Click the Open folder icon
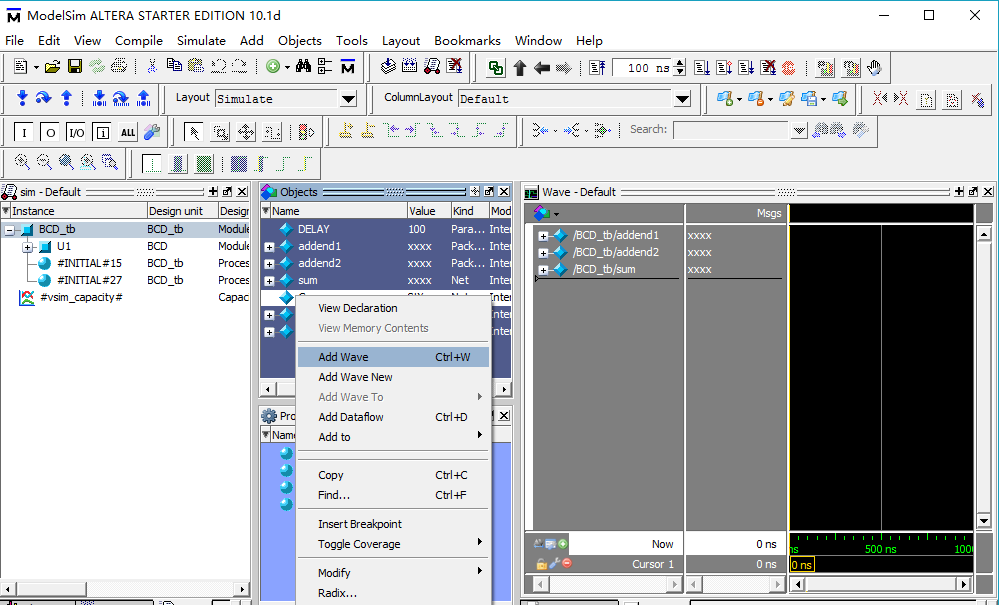Viewport: 999px width, 605px height. pos(52,66)
